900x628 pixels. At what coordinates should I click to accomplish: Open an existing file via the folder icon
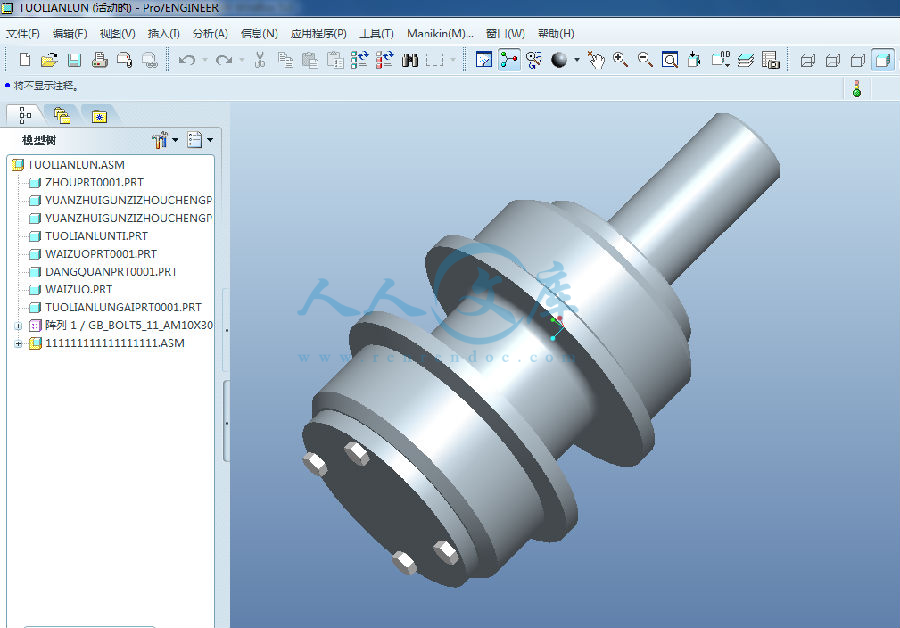coord(49,60)
